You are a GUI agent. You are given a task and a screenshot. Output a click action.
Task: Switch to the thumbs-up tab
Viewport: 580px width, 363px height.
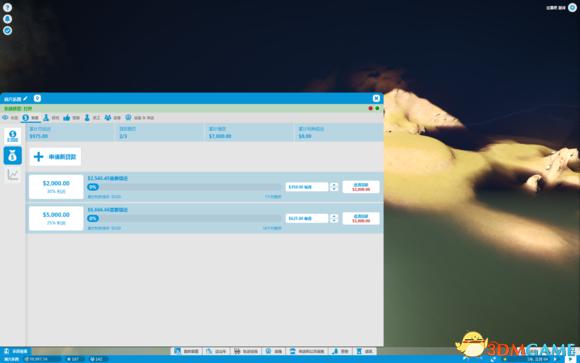71,118
